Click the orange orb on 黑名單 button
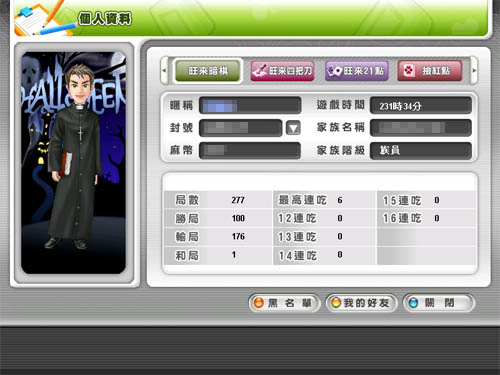This screenshot has width=500, height=375. 259,303
